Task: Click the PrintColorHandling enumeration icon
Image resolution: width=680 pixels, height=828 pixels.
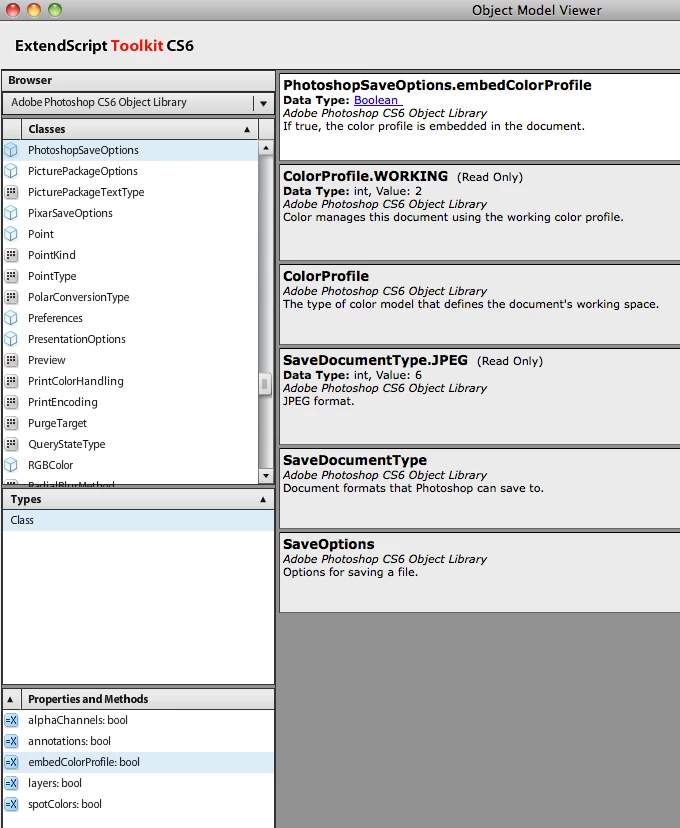Action: point(11,381)
